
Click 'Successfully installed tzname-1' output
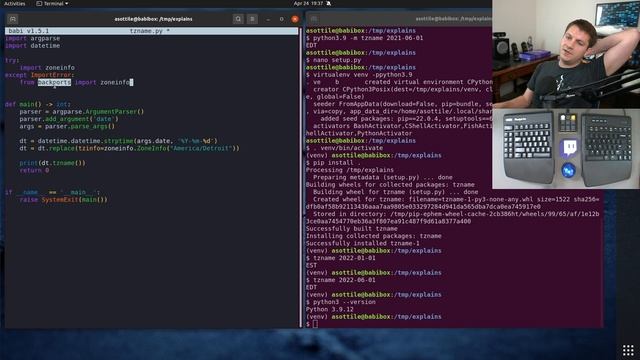point(363,244)
